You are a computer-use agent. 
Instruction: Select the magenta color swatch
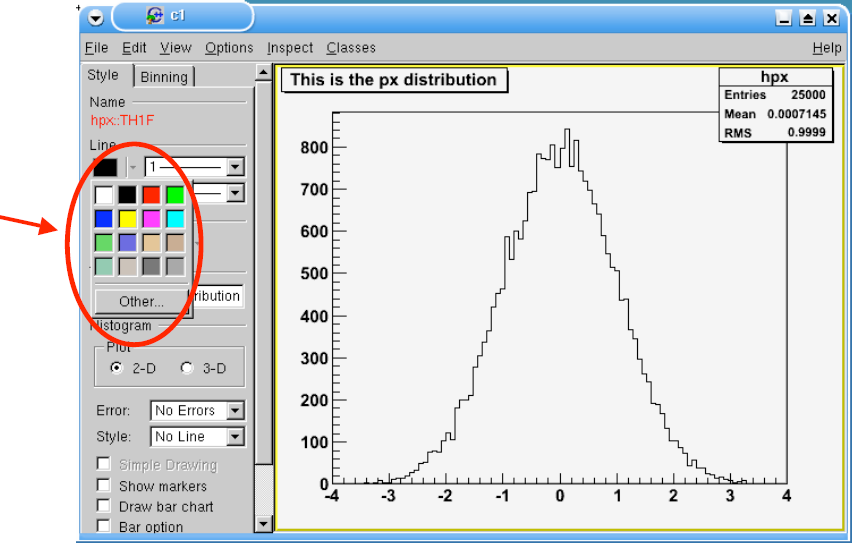coord(151,219)
